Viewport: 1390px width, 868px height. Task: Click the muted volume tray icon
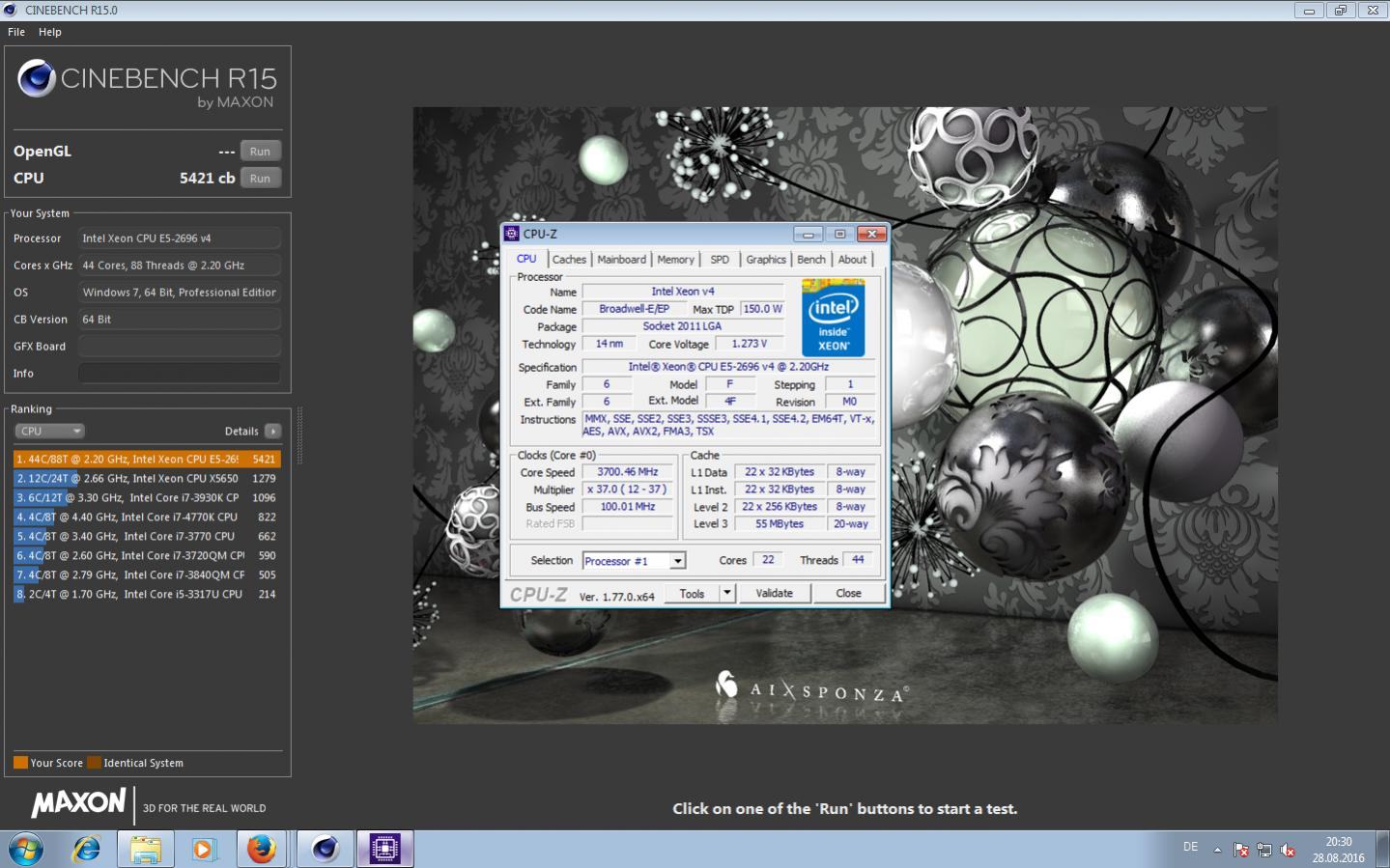(x=1288, y=850)
